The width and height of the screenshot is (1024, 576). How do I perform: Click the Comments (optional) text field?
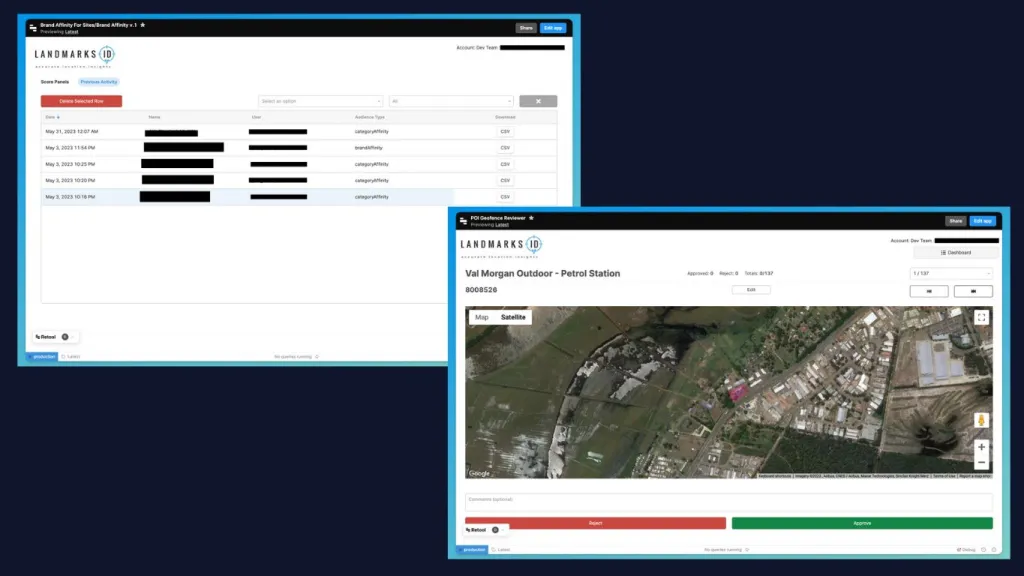[728, 502]
